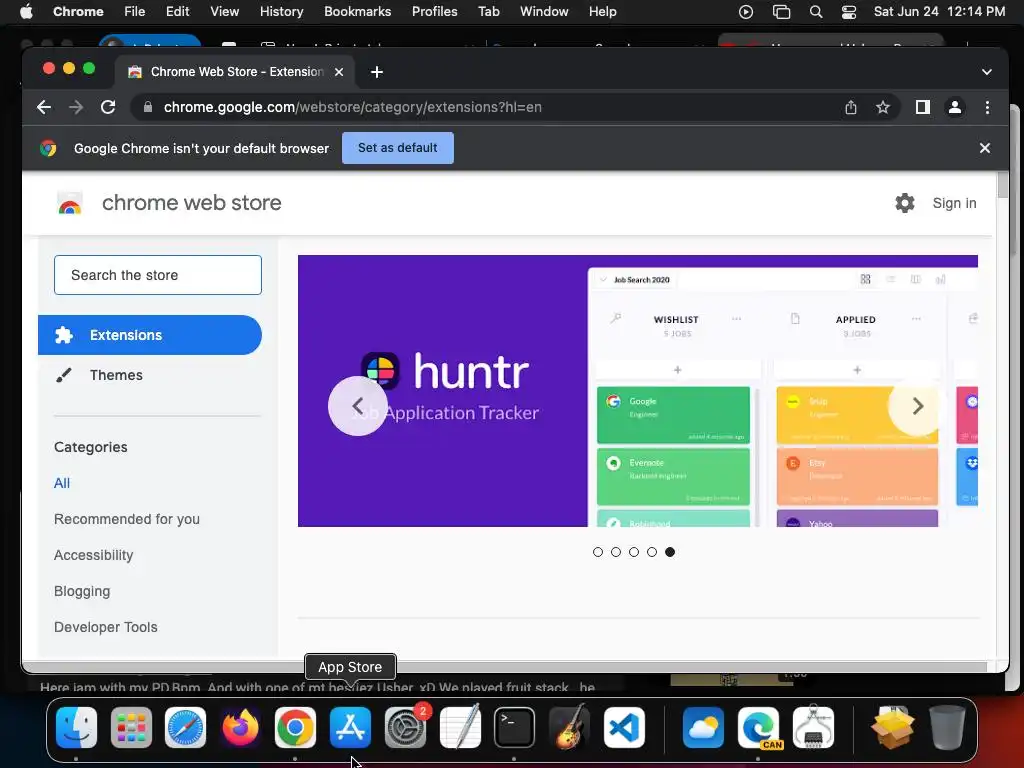Open the Edit menu
This screenshot has height=768, width=1024.
pos(177,11)
